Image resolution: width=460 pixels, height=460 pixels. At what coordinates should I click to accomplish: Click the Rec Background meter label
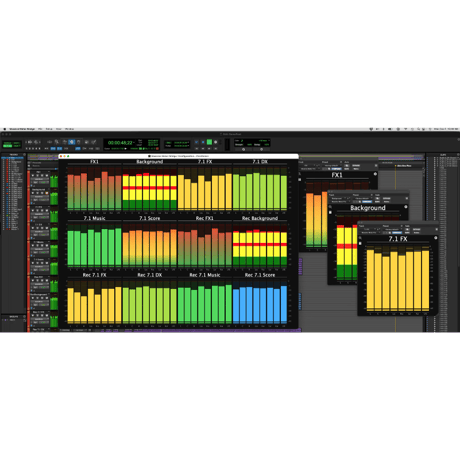click(x=260, y=218)
